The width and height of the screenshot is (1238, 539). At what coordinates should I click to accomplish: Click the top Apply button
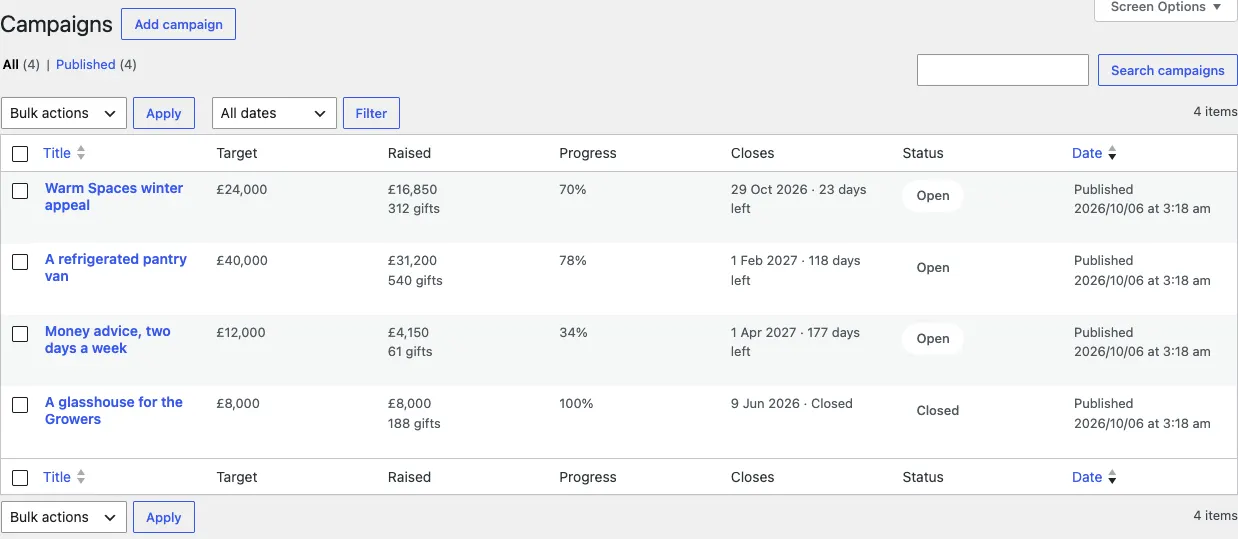coord(164,113)
